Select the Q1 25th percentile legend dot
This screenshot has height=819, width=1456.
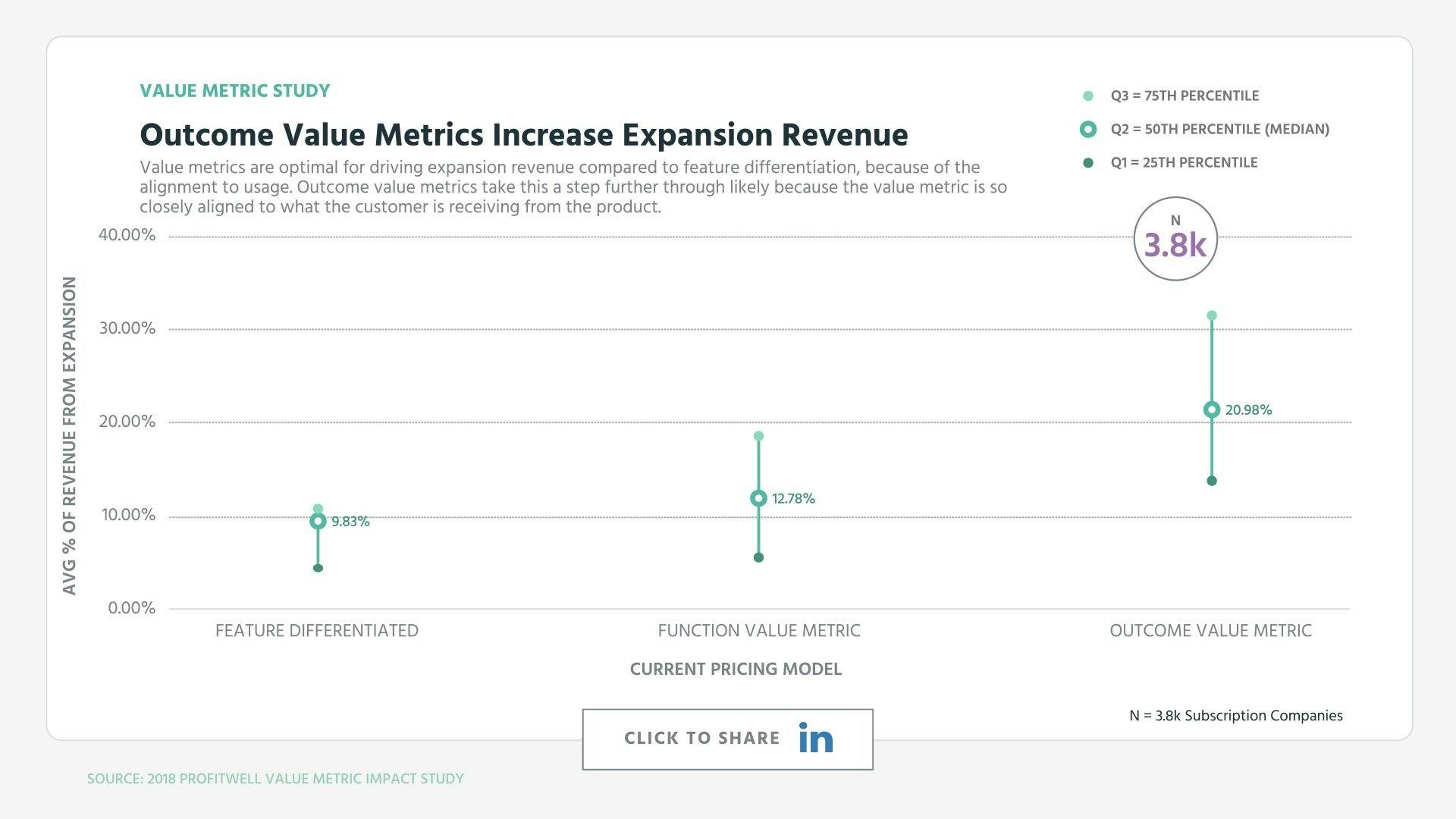(x=1087, y=162)
